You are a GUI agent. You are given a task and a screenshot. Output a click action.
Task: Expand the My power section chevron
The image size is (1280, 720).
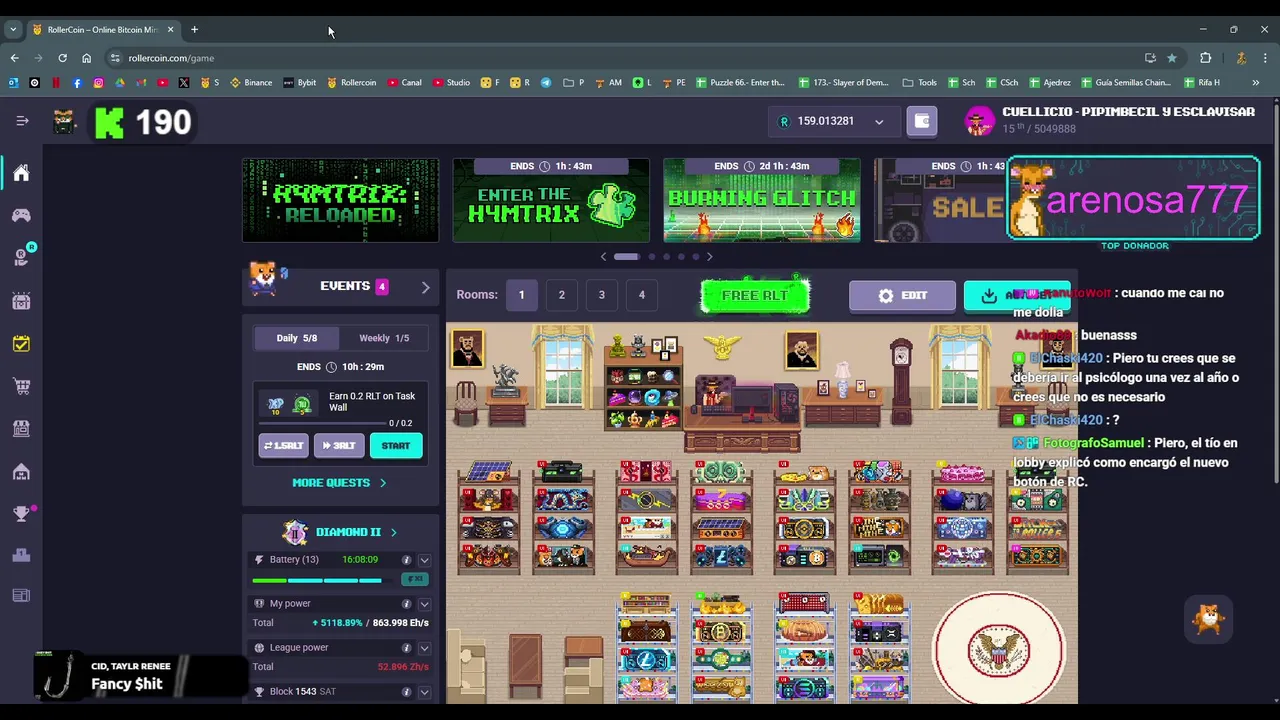tap(424, 604)
